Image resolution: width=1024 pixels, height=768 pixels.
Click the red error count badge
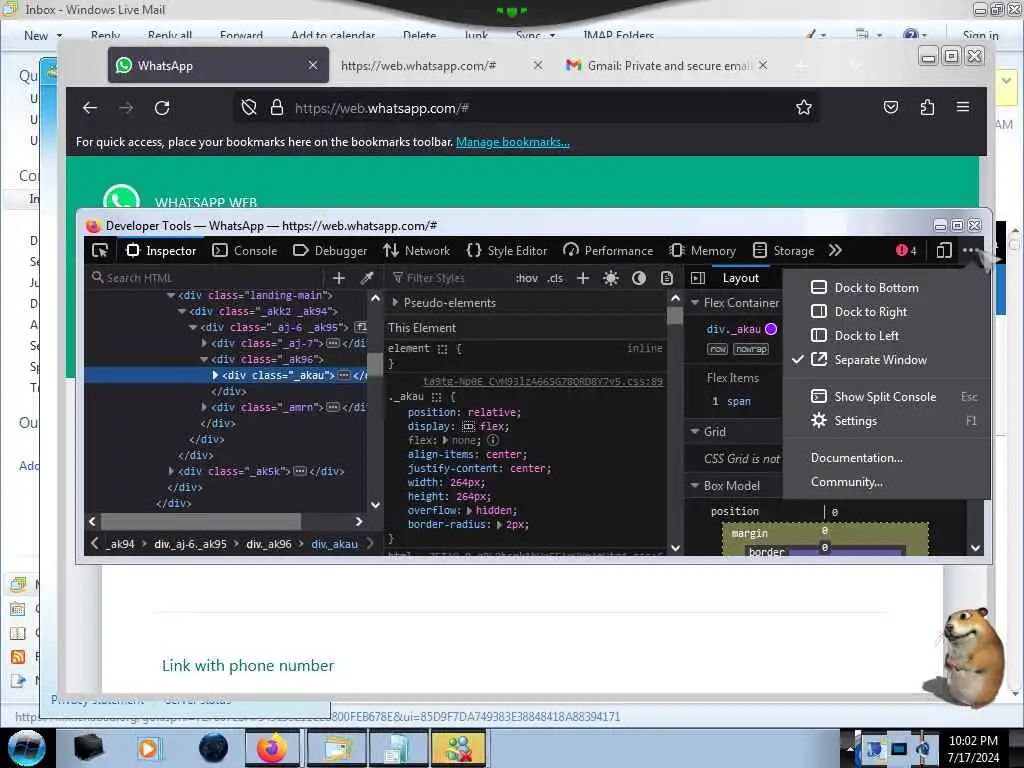tap(906, 250)
